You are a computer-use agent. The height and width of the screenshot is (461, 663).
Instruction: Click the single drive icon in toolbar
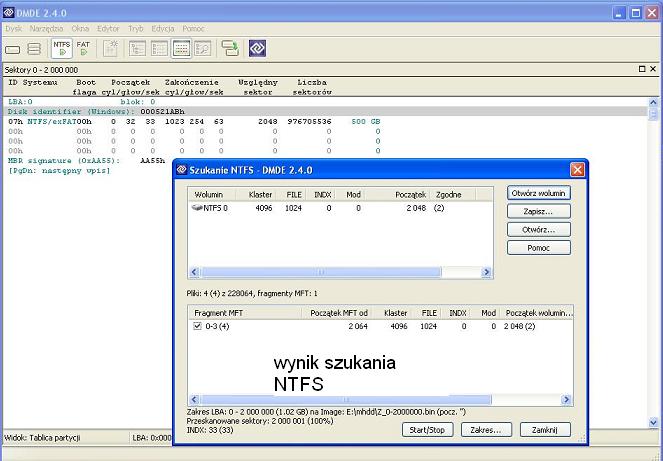(13, 49)
